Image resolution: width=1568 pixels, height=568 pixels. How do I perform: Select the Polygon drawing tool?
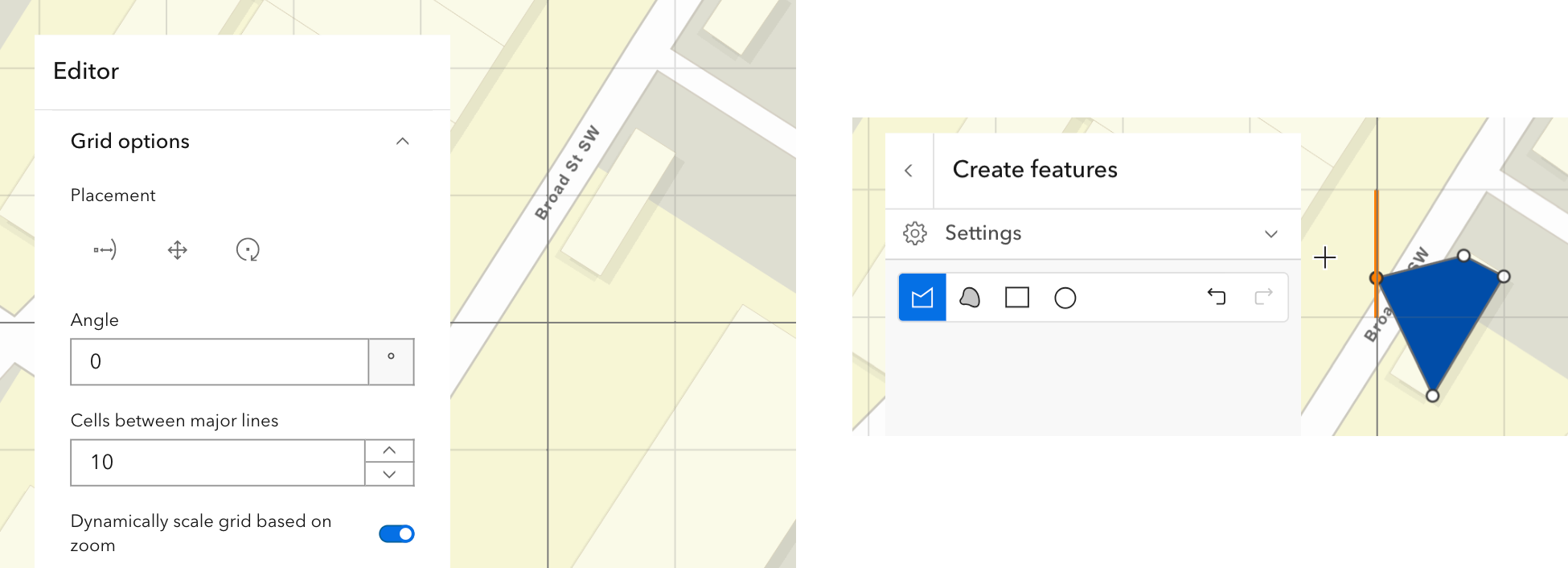point(922,297)
